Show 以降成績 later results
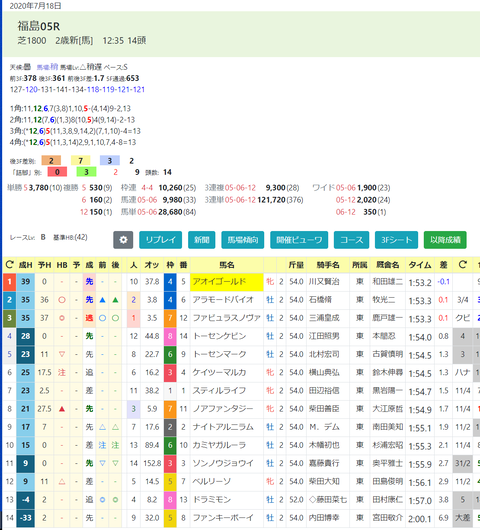480x530 pixels. point(445,240)
